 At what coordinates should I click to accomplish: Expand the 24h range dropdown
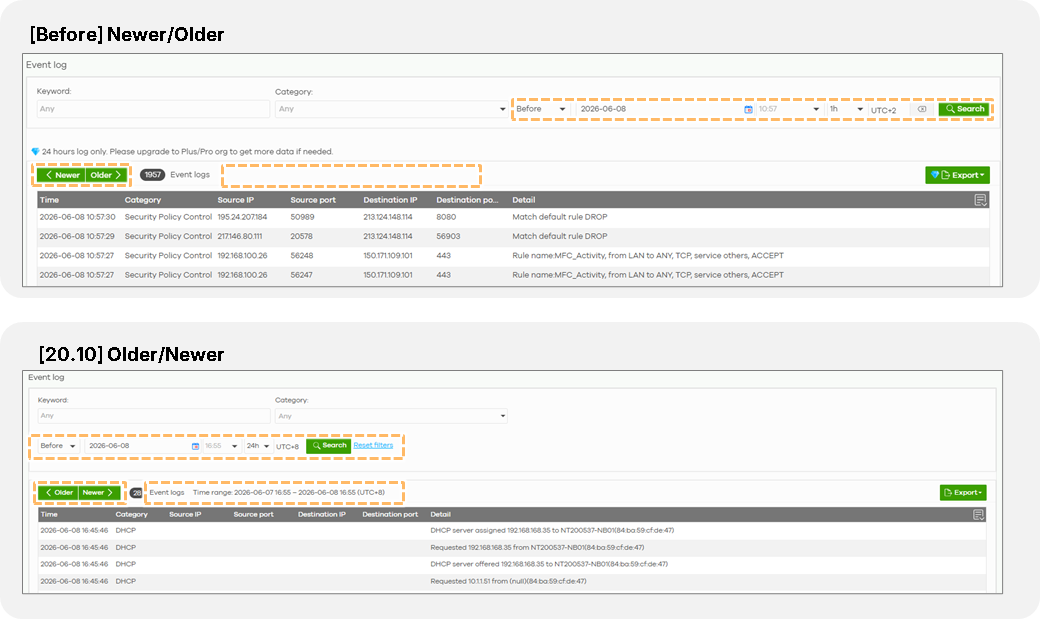(258, 446)
